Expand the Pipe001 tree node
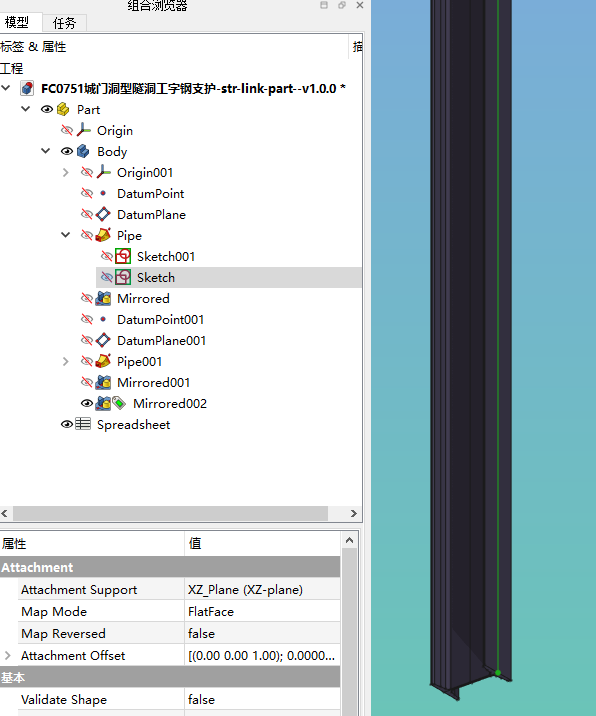Image resolution: width=596 pixels, height=716 pixels. 66,361
